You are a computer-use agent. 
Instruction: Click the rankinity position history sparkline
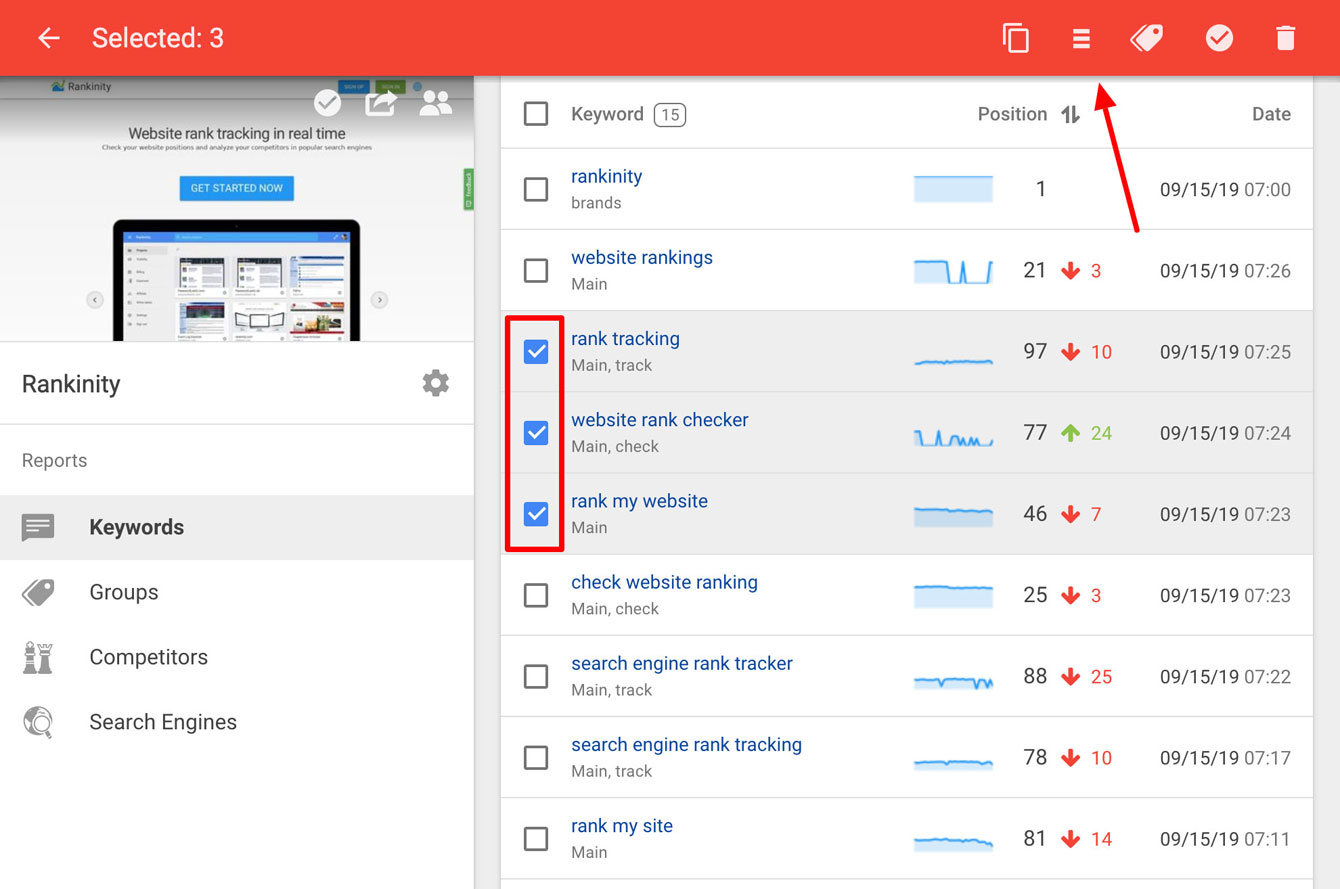pyautogui.click(x=953, y=189)
